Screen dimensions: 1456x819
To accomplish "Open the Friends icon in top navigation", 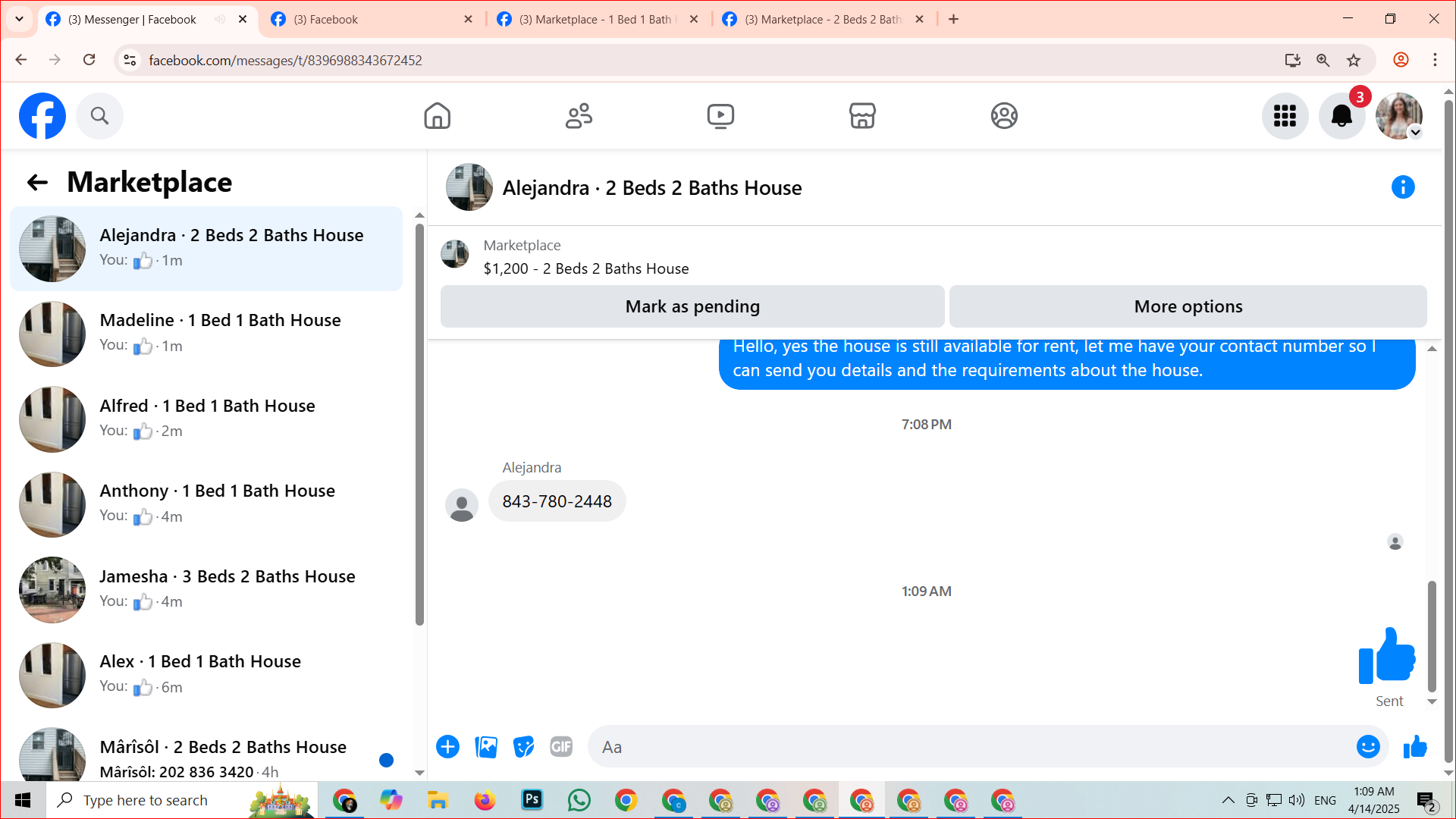I will (579, 116).
